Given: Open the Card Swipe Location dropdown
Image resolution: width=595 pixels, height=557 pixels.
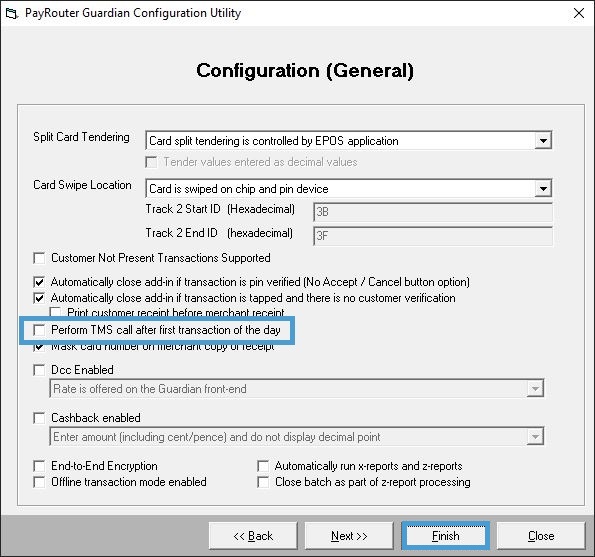Looking at the screenshot, I should pyautogui.click(x=543, y=189).
